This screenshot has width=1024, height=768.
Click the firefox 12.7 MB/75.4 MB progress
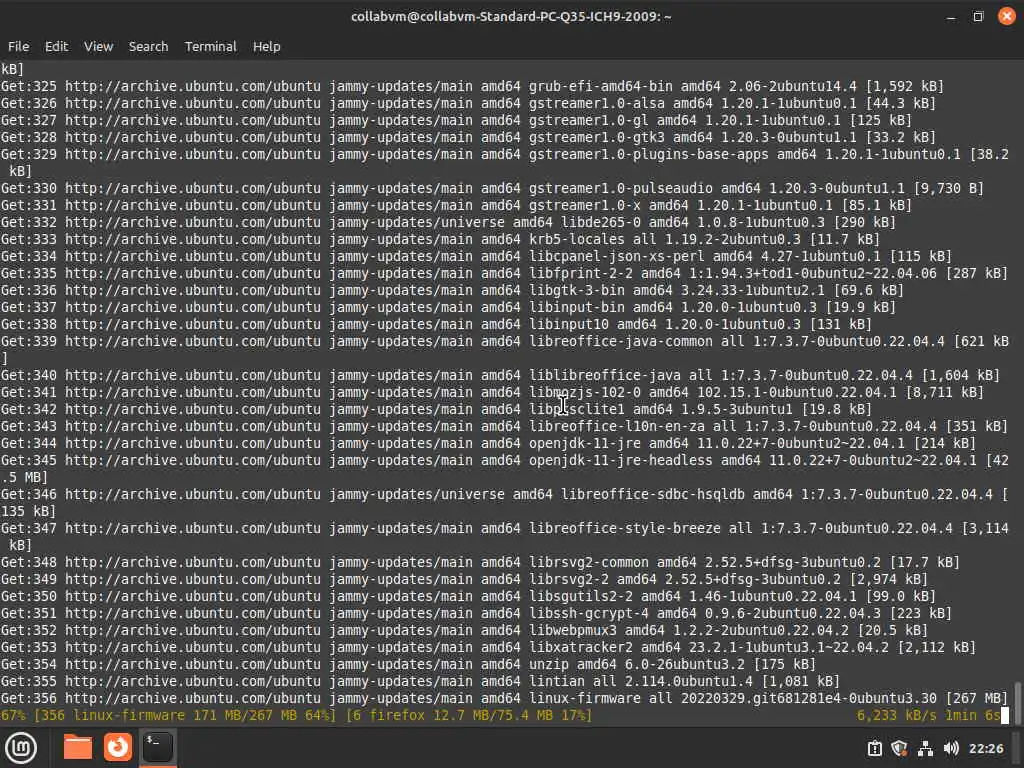[468, 715]
